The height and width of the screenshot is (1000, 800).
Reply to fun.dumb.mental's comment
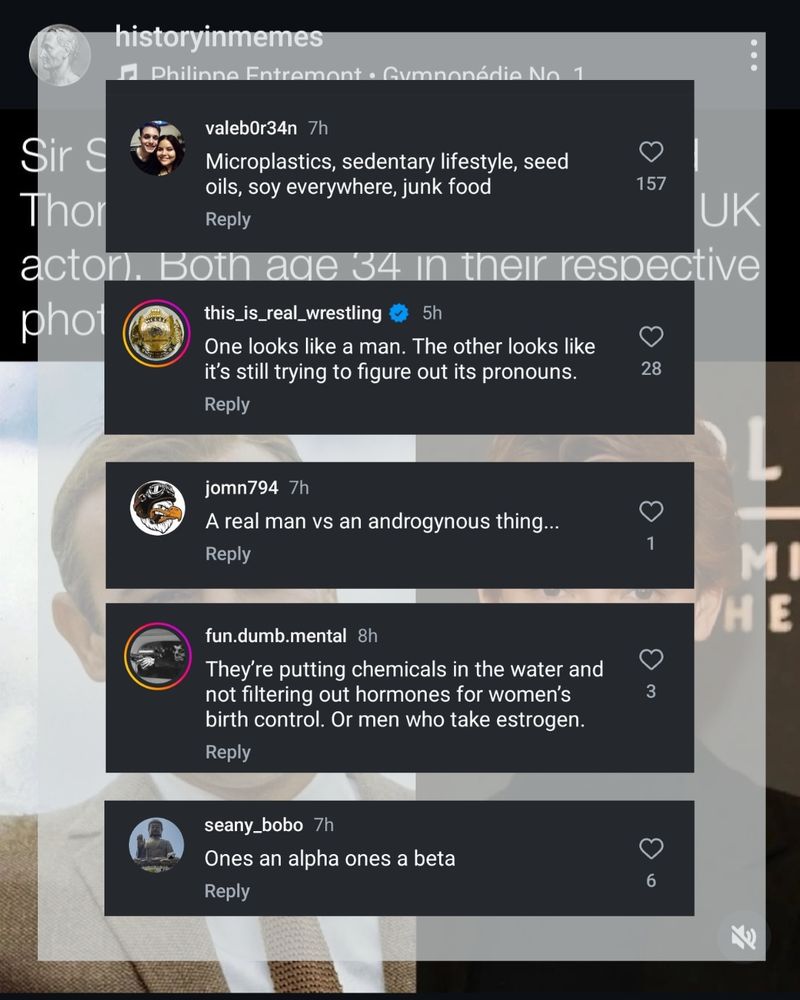(x=228, y=752)
